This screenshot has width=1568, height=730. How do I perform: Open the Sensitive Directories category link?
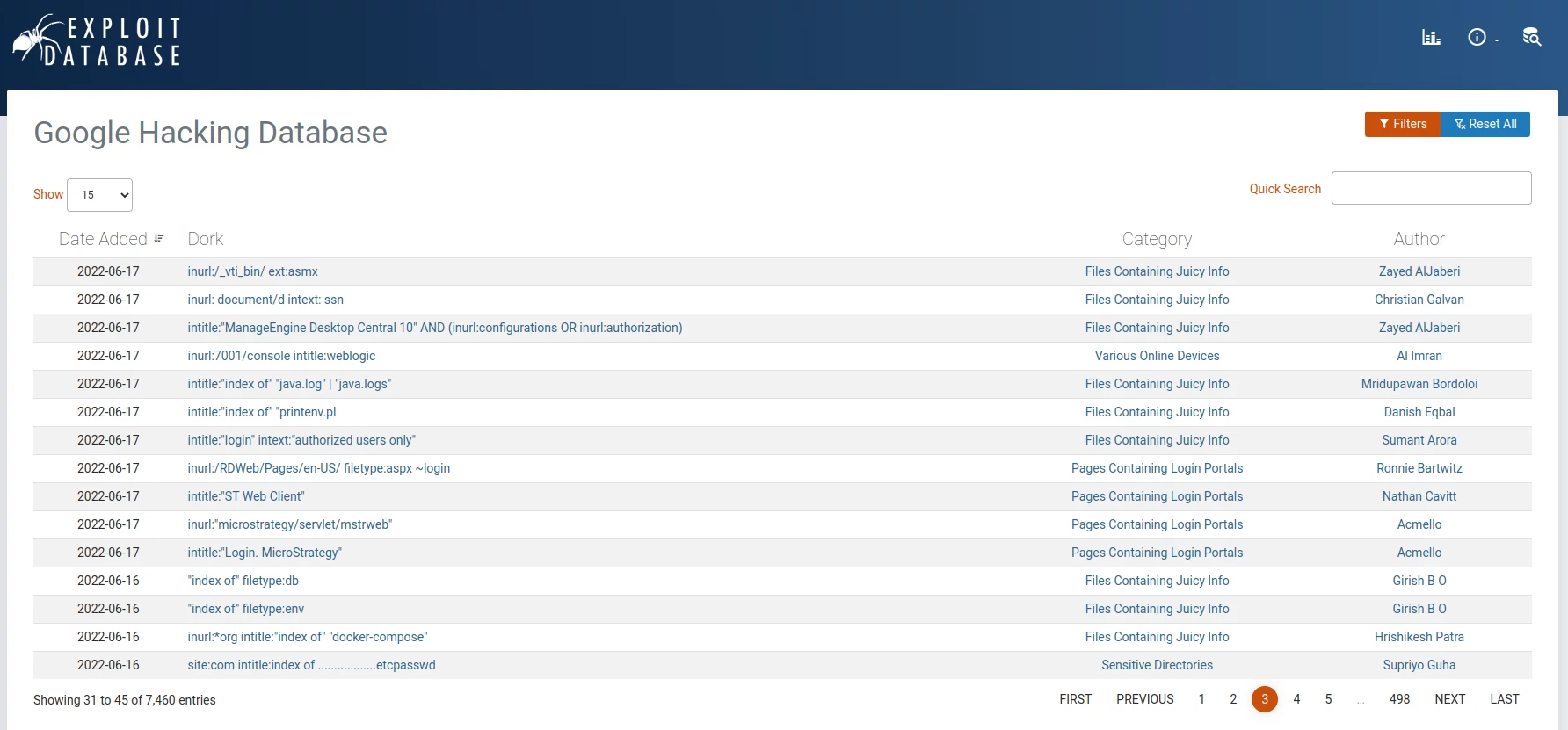click(1157, 665)
